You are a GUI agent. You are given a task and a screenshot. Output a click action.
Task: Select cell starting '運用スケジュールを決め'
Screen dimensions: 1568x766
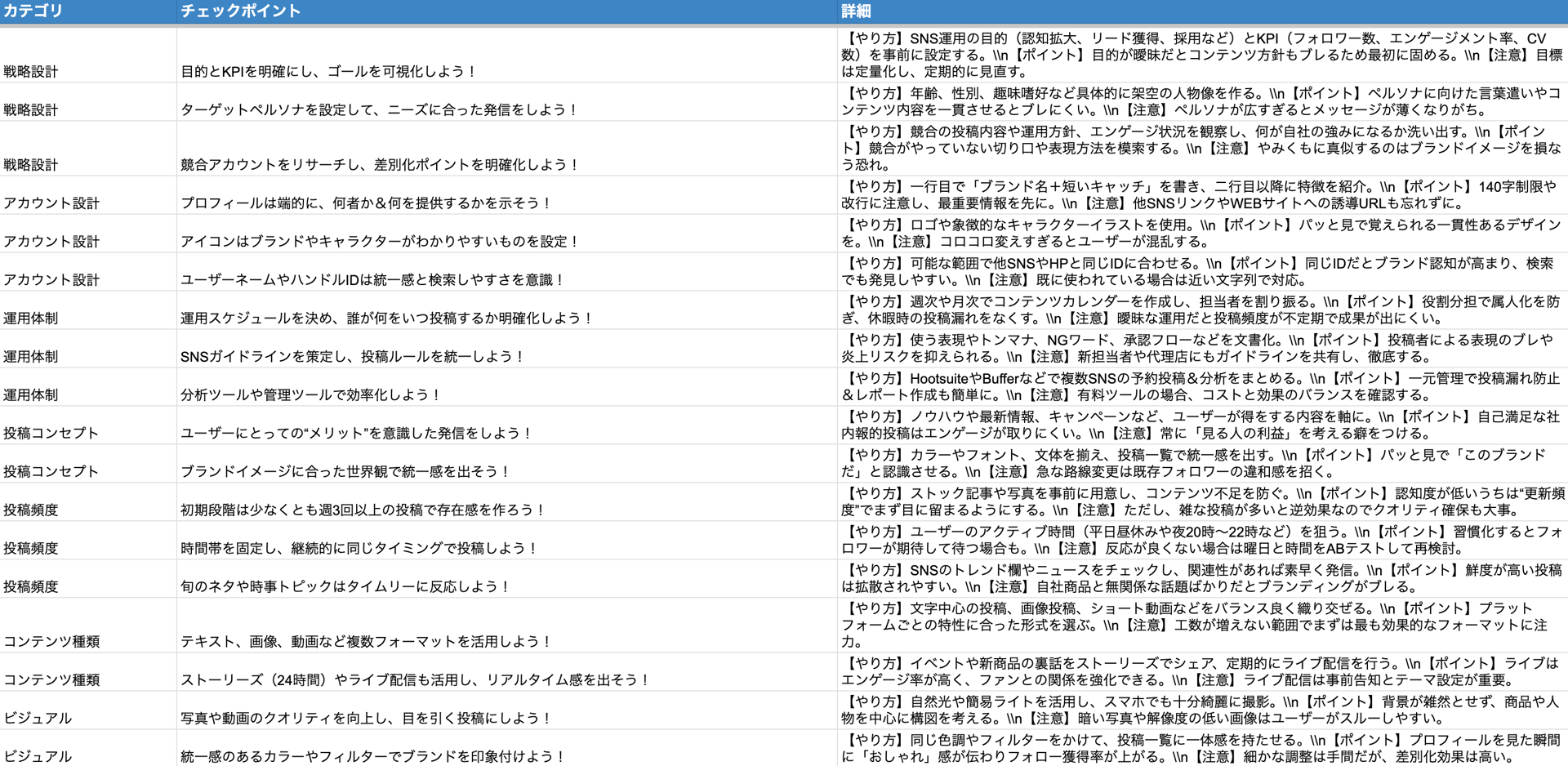[x=507, y=310]
